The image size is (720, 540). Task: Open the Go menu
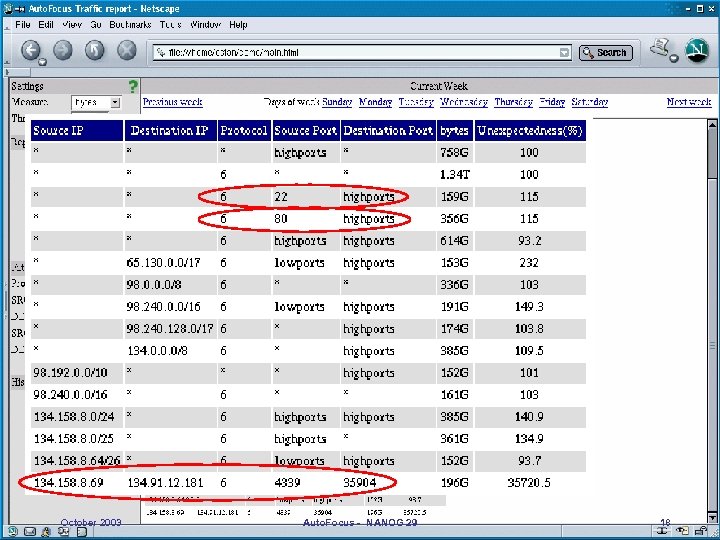click(x=96, y=25)
